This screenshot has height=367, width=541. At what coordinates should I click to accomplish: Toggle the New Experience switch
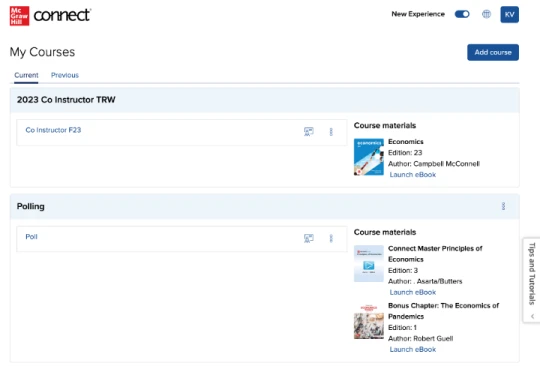(x=462, y=14)
